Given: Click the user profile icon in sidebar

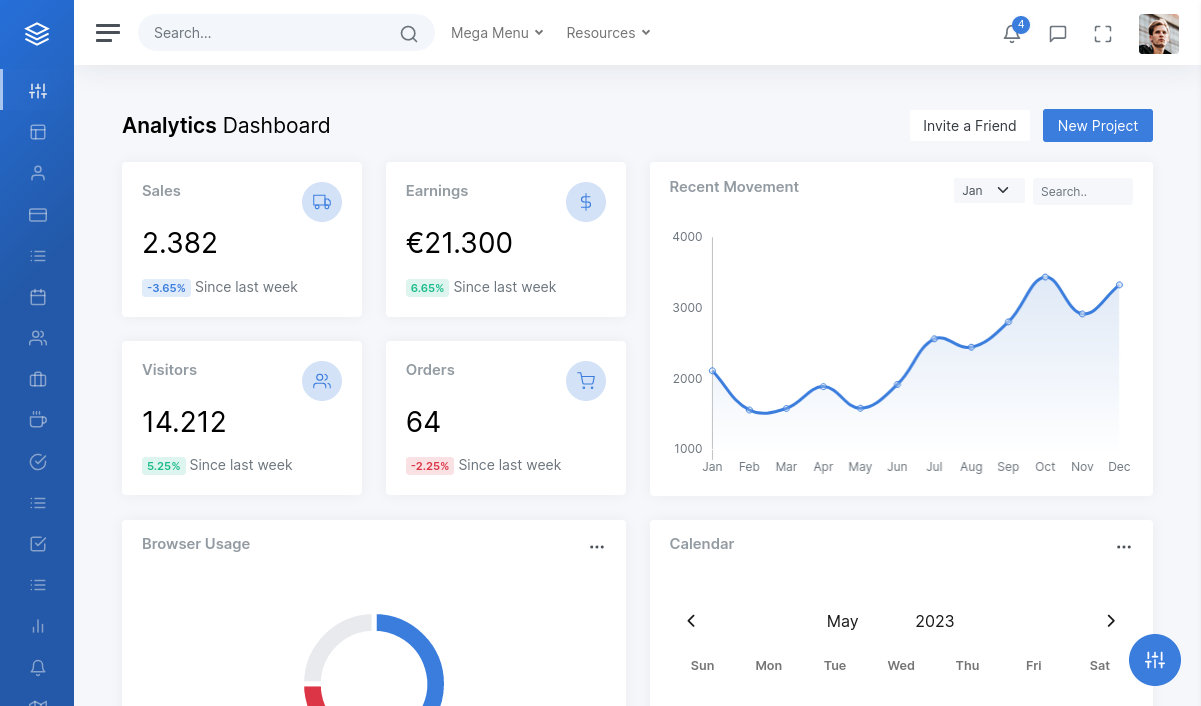Looking at the screenshot, I should point(38,173).
